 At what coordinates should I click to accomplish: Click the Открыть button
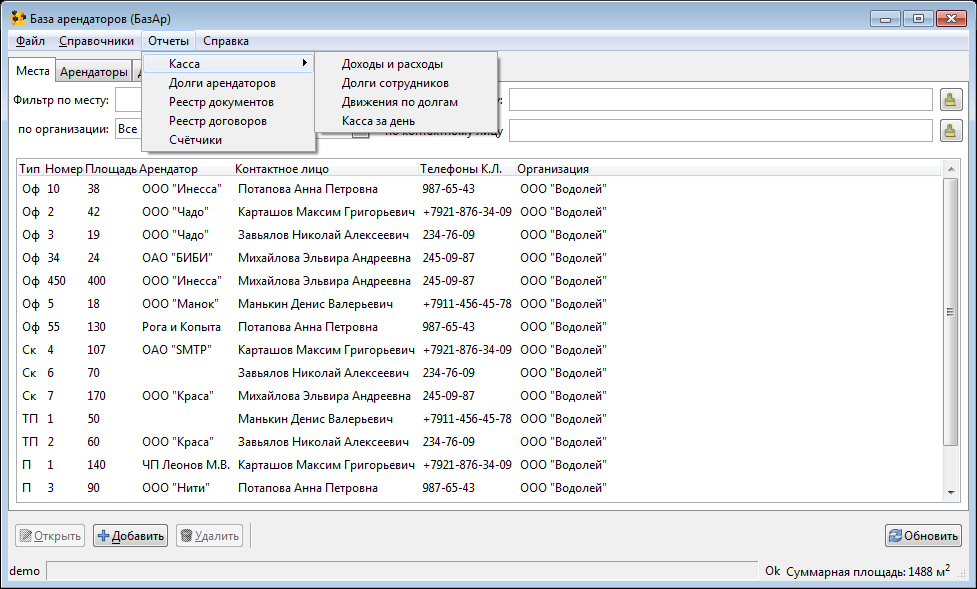50,535
